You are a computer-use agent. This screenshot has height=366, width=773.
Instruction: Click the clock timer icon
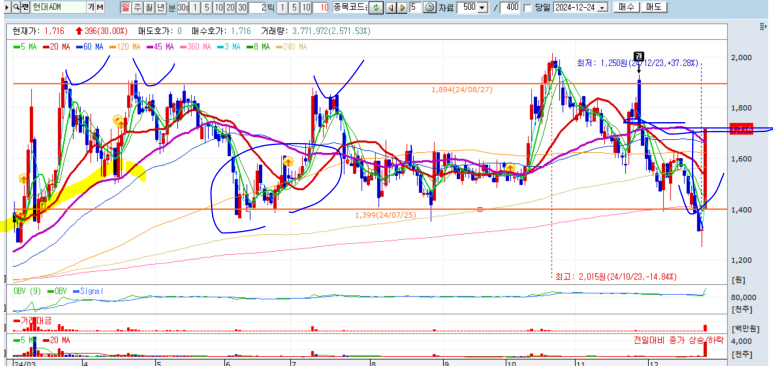[430, 7]
